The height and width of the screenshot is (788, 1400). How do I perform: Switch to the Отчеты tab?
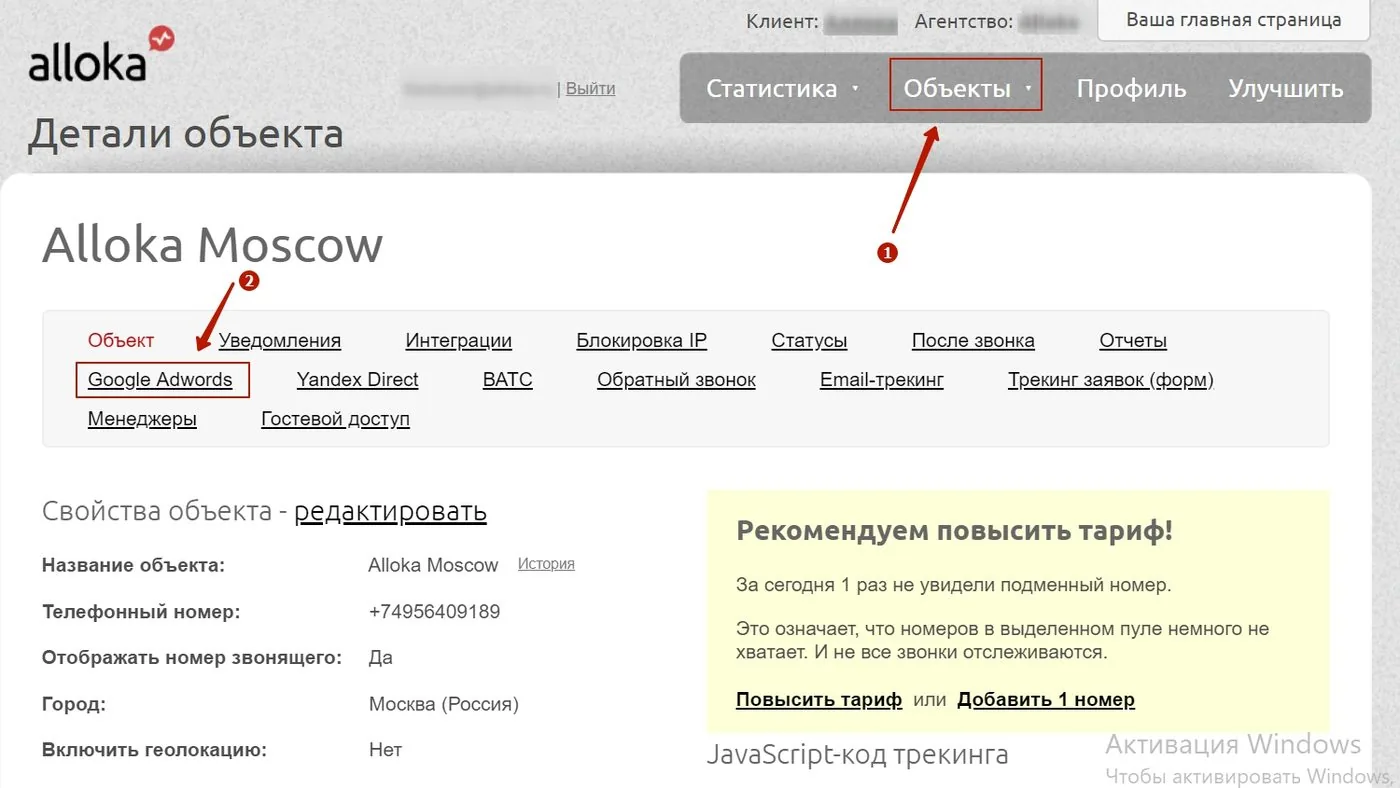pyautogui.click(x=1133, y=340)
